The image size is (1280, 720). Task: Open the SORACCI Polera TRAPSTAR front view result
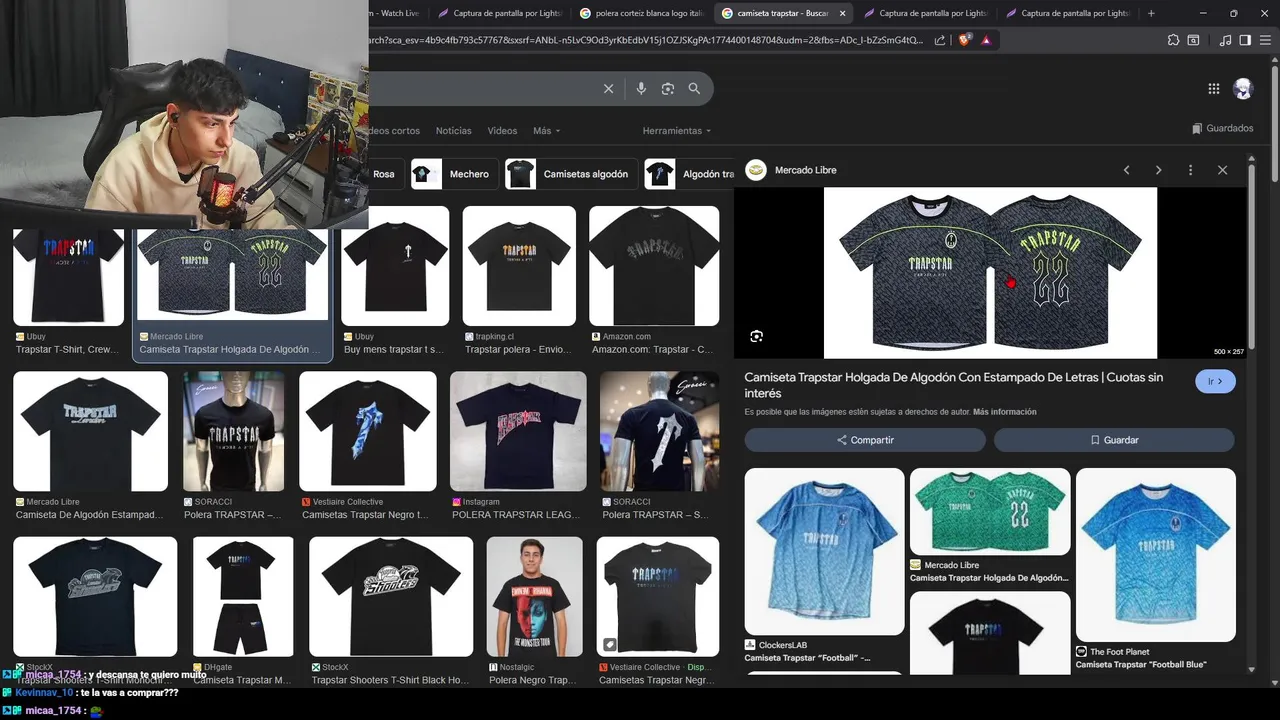click(234, 431)
